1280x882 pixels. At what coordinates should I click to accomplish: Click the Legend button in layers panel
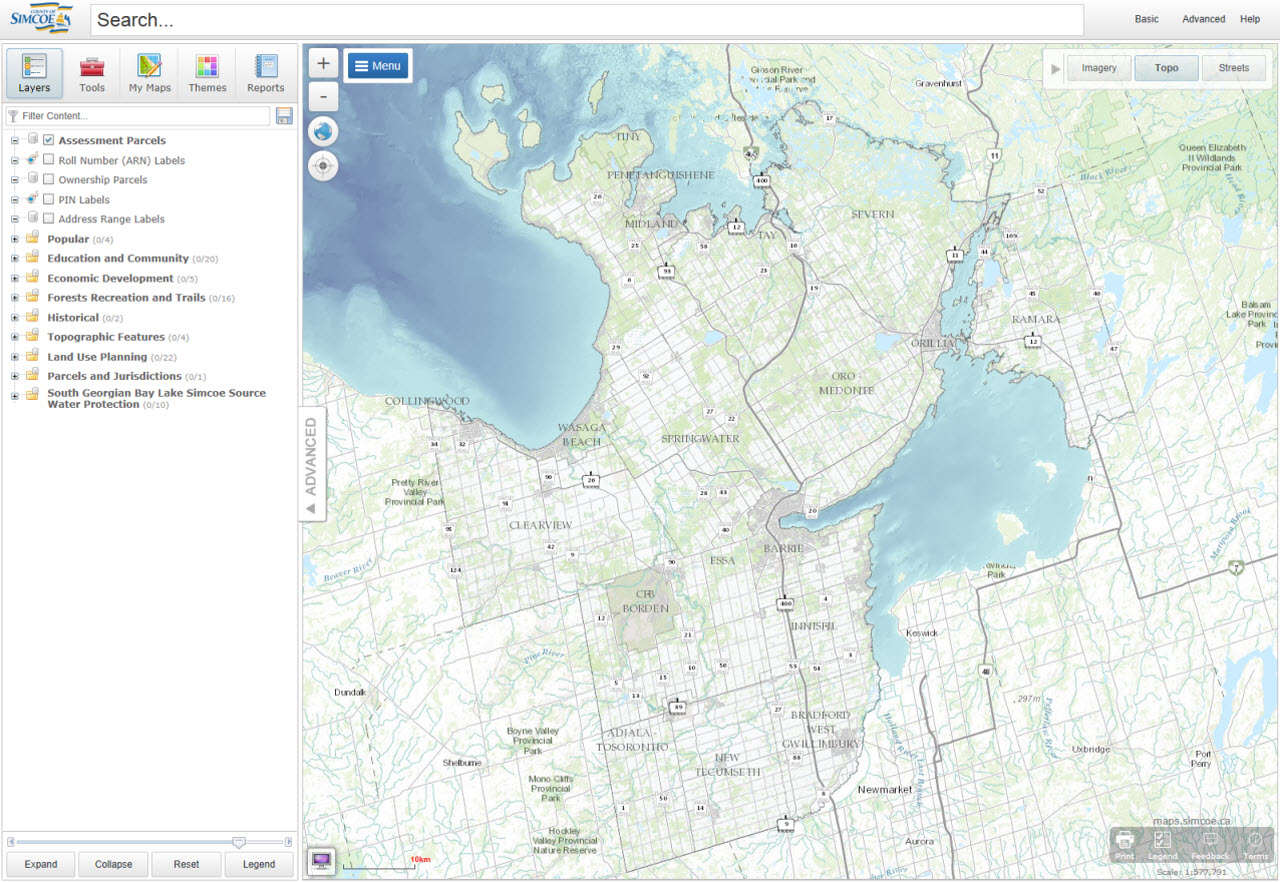point(259,864)
